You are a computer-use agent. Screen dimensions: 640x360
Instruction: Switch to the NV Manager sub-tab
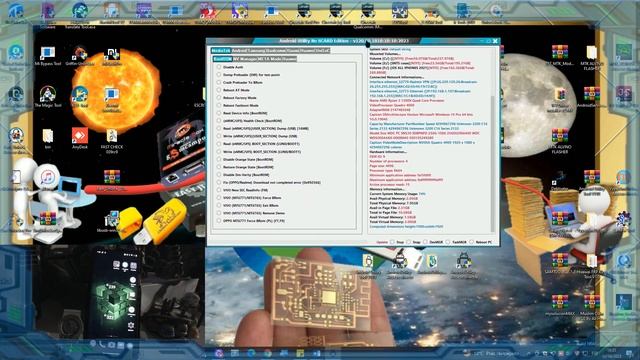click(244, 59)
